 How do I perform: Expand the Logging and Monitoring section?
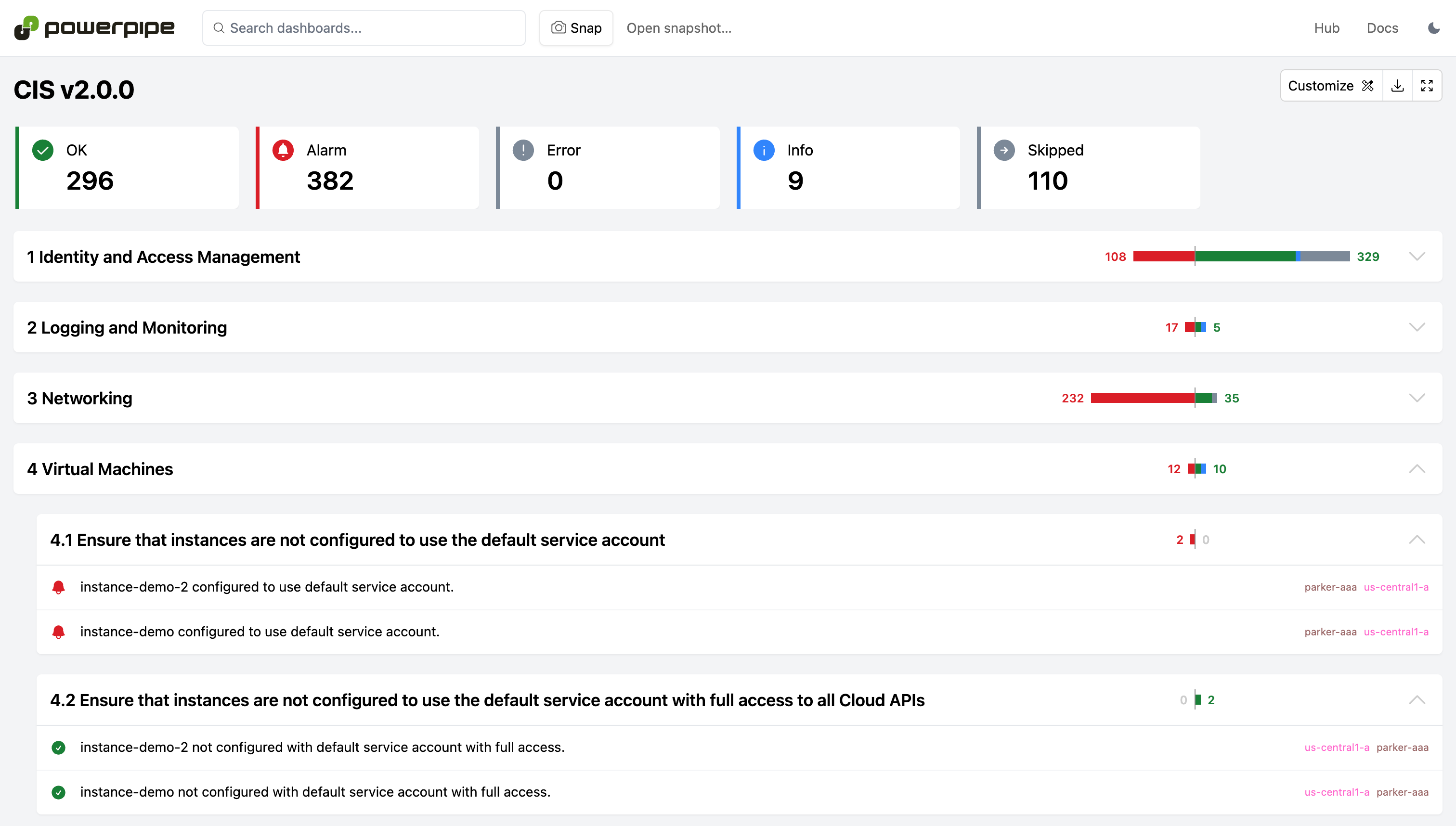point(1417,327)
